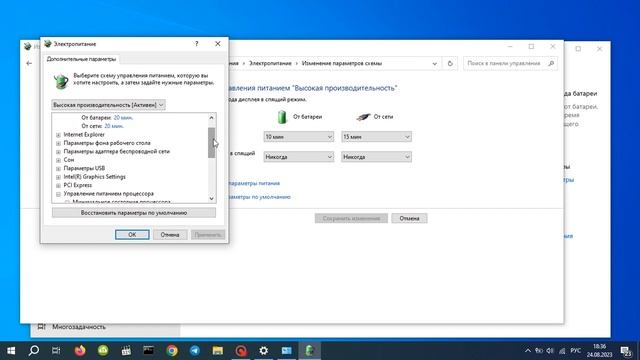
Task: Open Telegram from the taskbar
Action: point(195,351)
